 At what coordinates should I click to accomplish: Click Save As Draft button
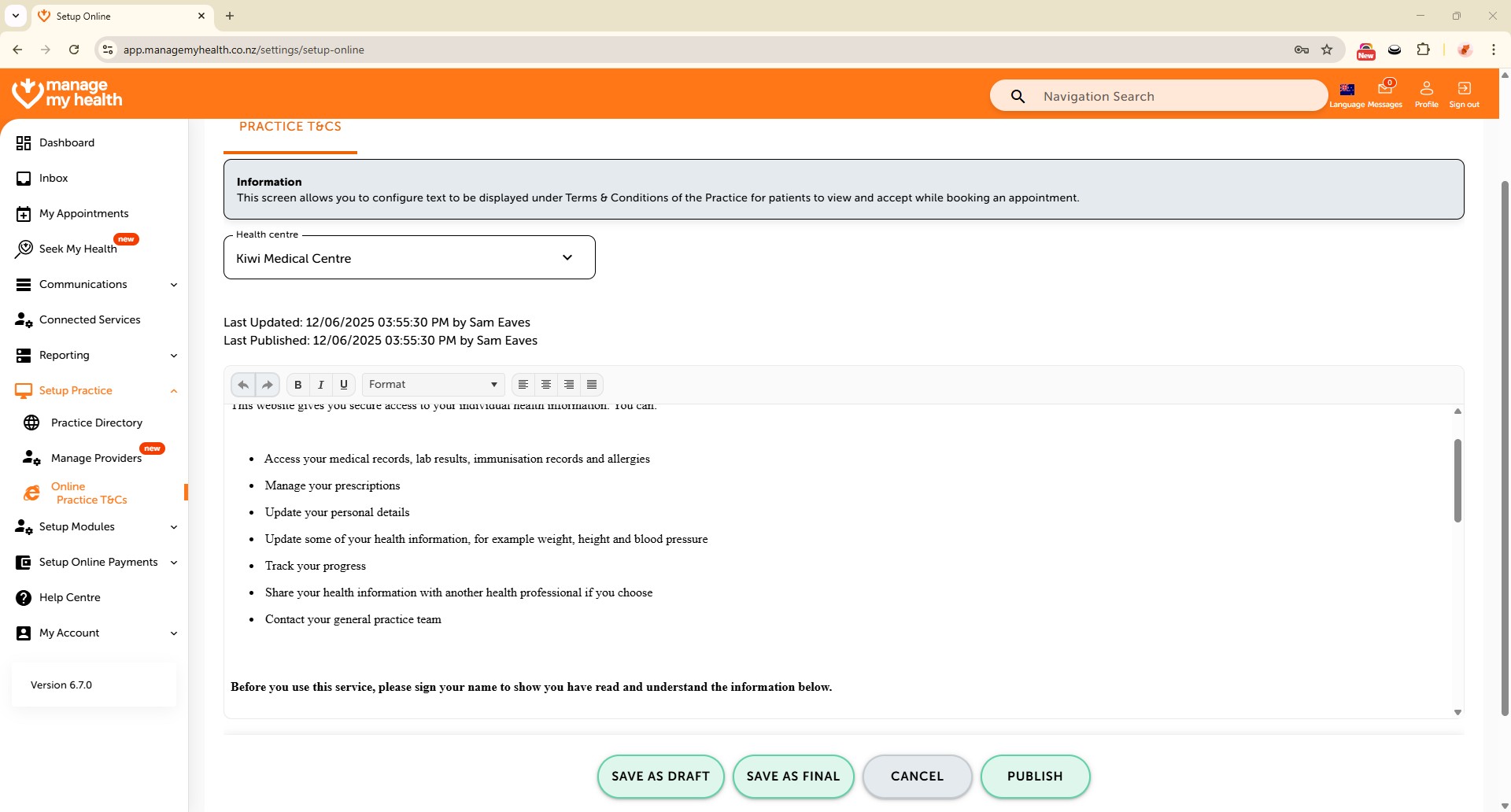pos(660,776)
